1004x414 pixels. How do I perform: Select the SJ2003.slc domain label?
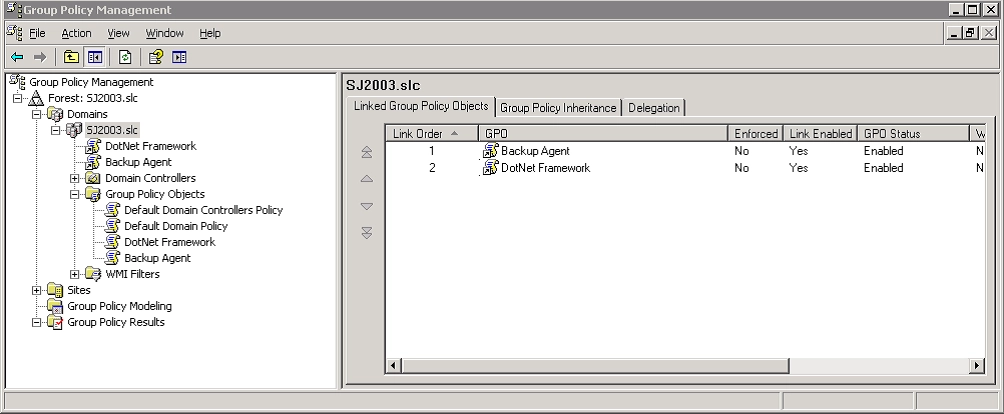(112, 130)
